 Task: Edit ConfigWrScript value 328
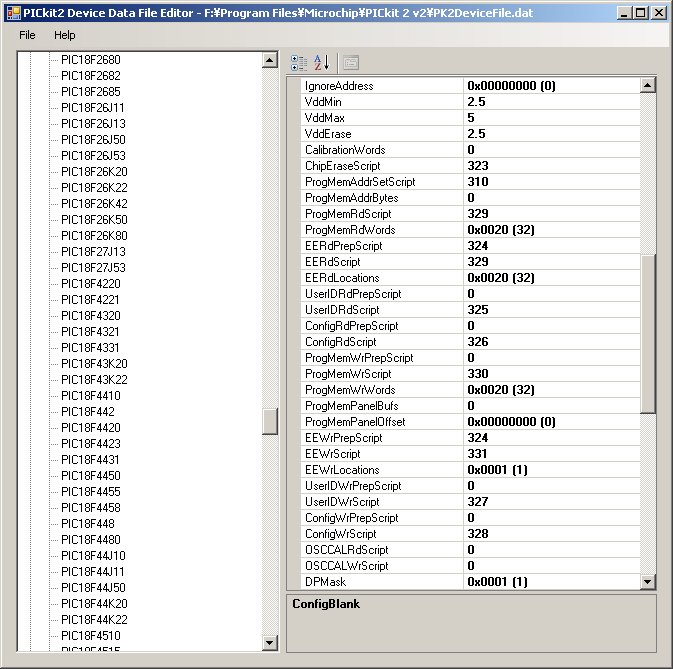[552, 534]
